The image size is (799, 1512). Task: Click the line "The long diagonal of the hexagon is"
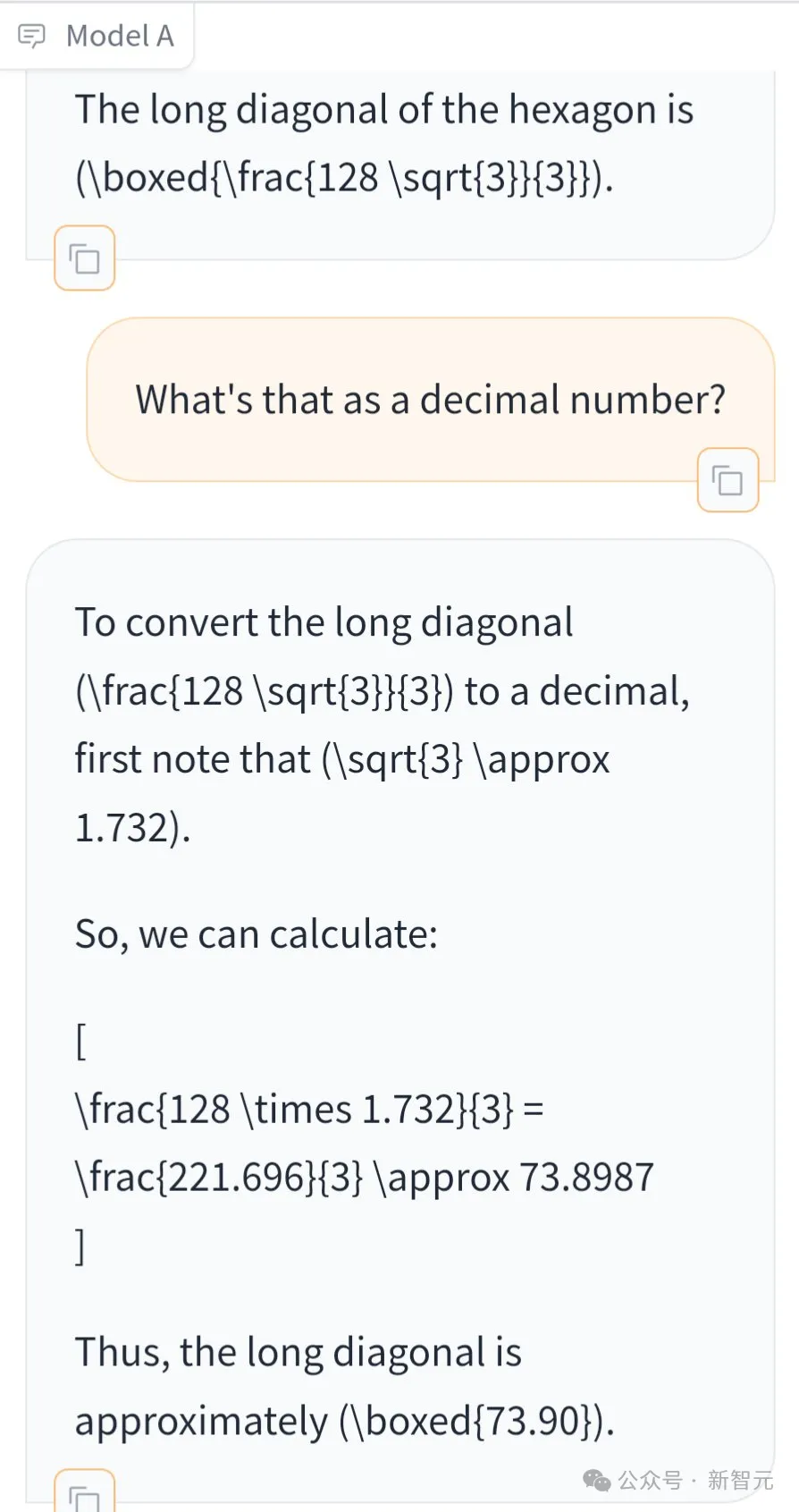384,111
